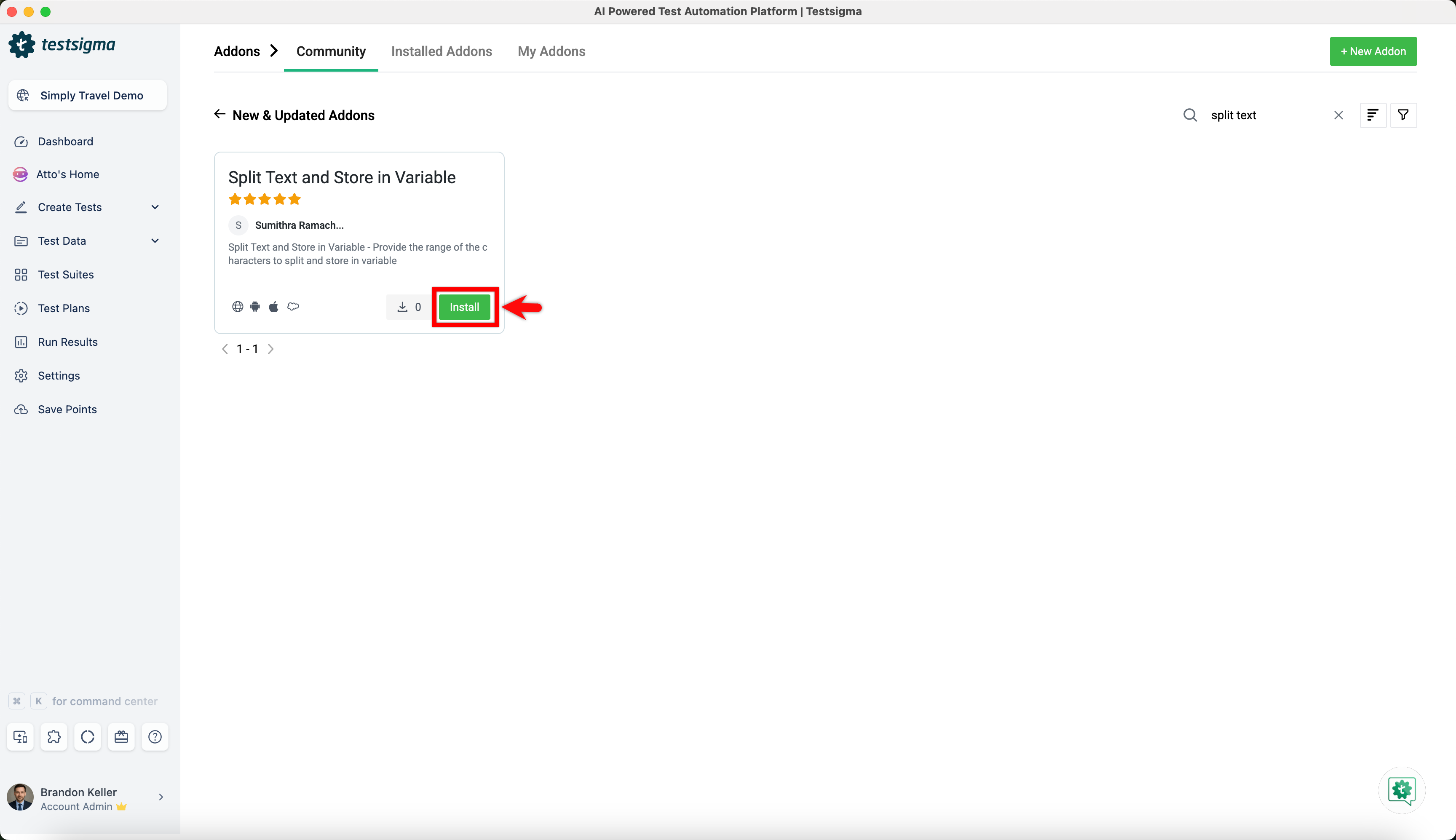Switch to Installed Addons tab
Screen dimensions: 1456x840
[x=441, y=51]
